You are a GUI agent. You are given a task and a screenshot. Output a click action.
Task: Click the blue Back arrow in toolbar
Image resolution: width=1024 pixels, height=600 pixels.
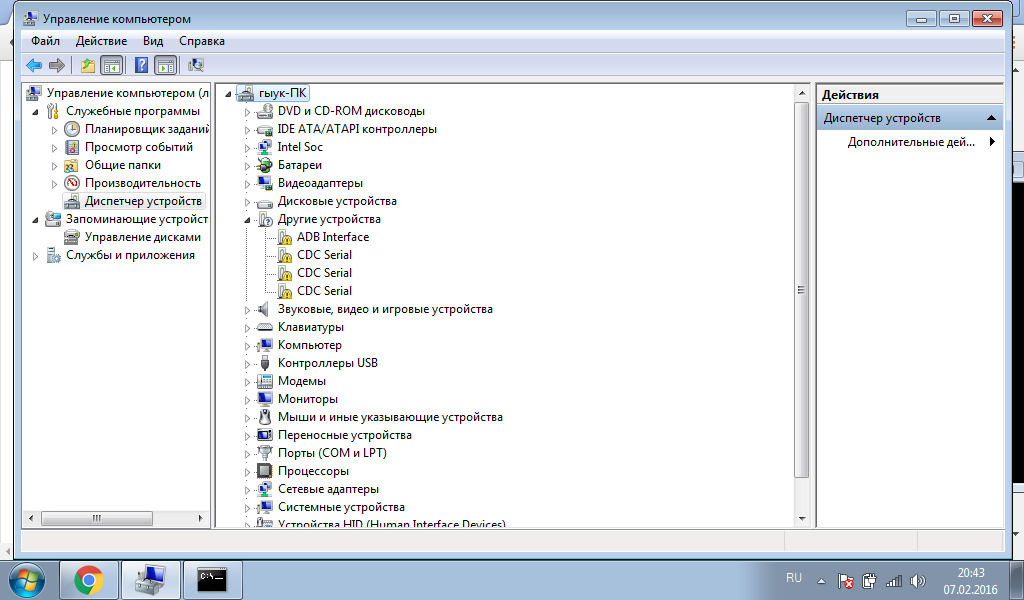point(34,65)
